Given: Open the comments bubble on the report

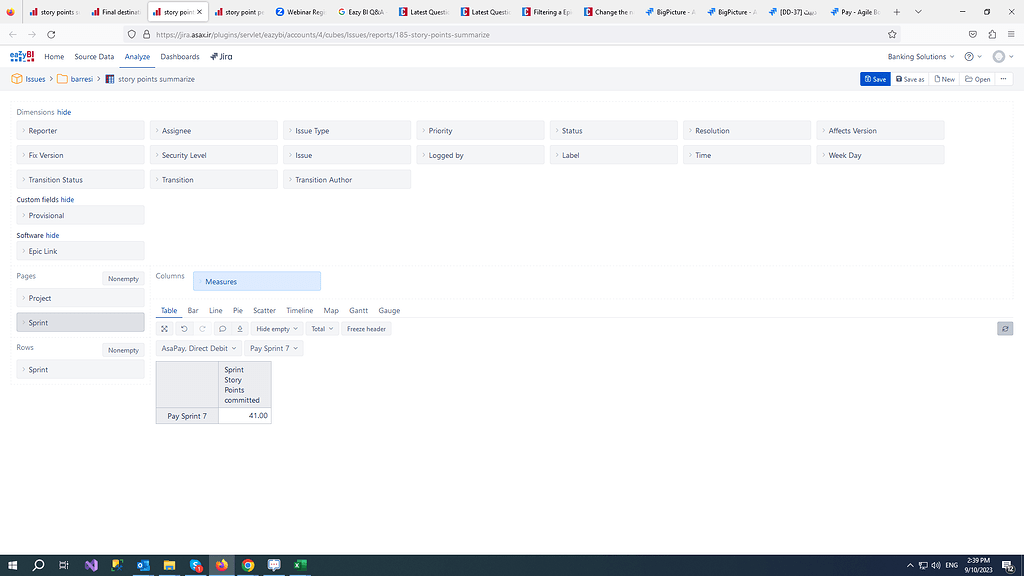Looking at the screenshot, I should coord(222,328).
